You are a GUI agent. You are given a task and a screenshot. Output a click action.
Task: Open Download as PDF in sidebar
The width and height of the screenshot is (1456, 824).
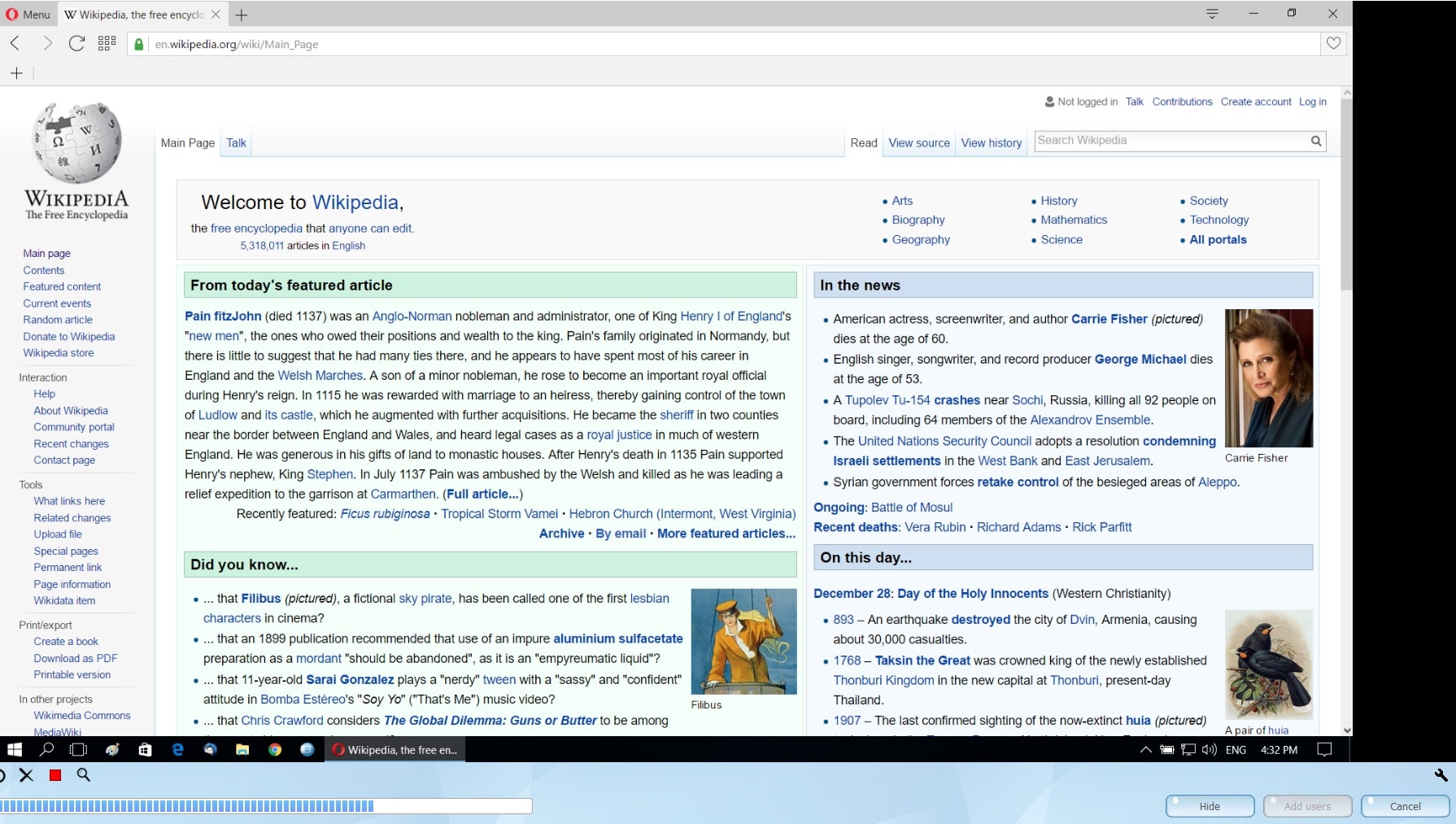[x=76, y=659]
